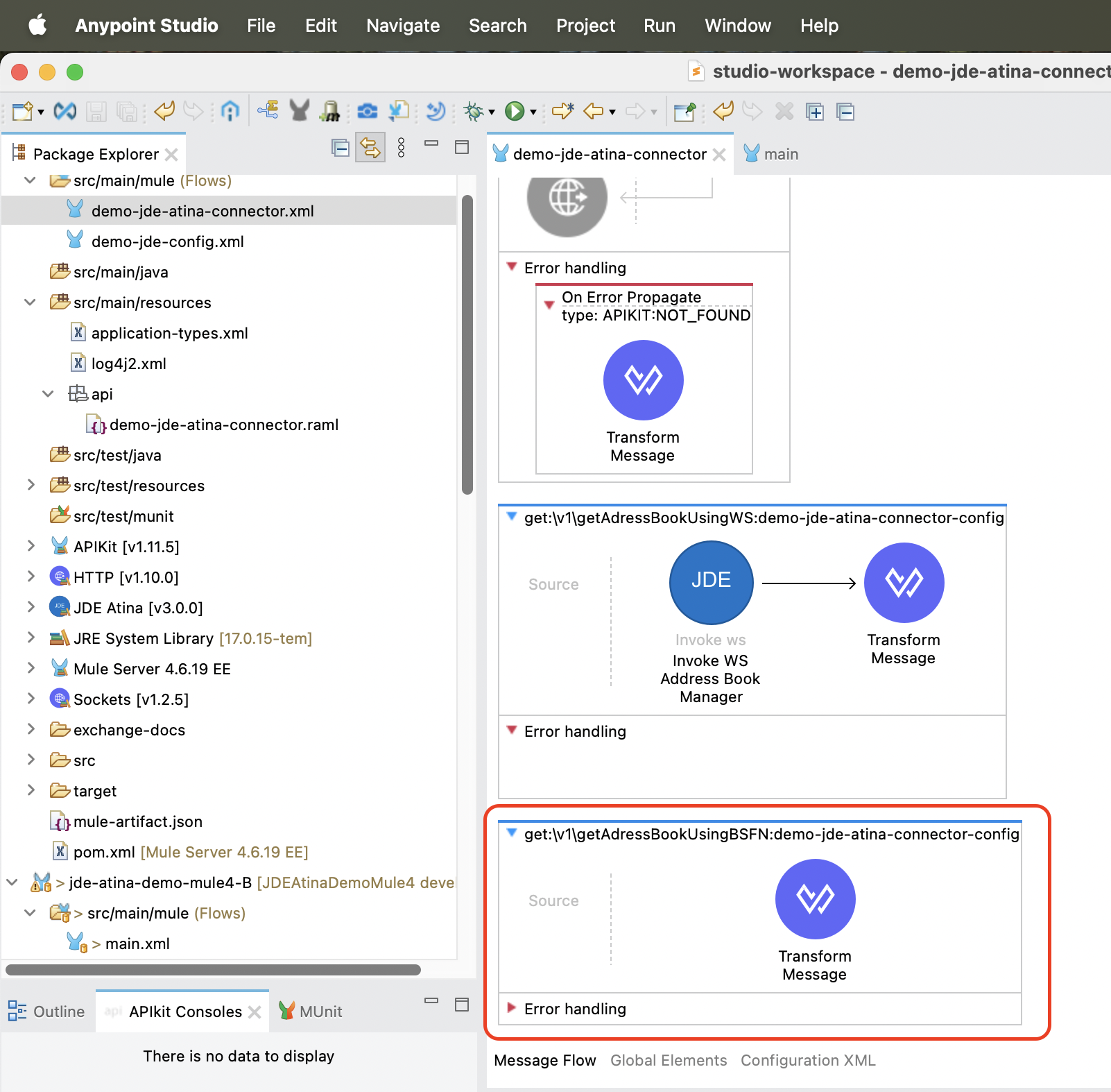Click the Exchange icon in the toolbar
The height and width of the screenshot is (1092, 1111).
click(65, 111)
